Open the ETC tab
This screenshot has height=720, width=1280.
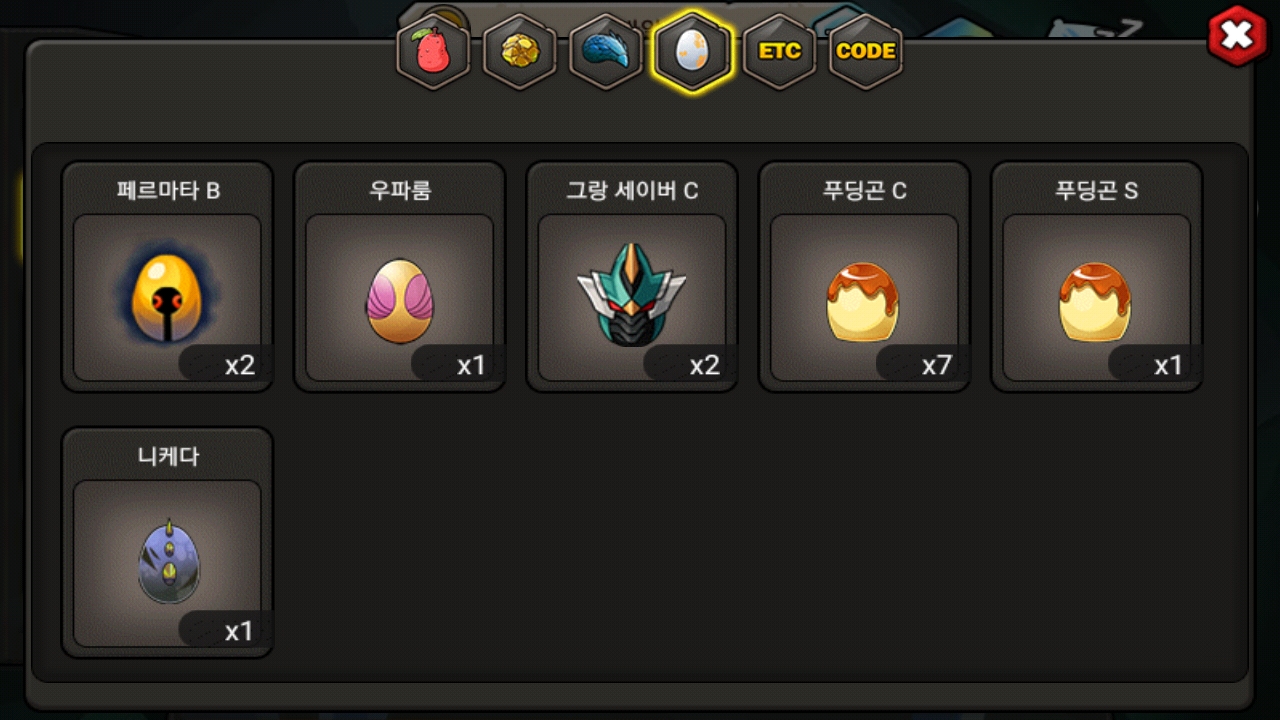pyautogui.click(x=779, y=51)
